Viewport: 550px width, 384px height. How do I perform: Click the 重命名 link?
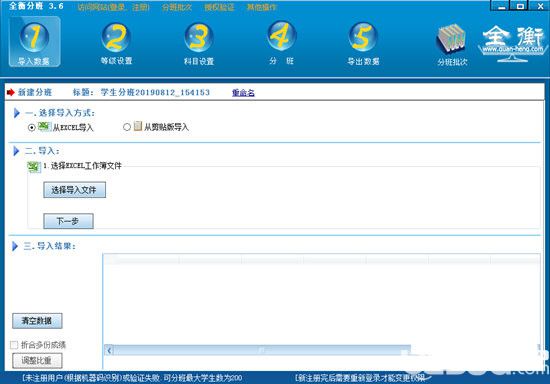(243, 93)
